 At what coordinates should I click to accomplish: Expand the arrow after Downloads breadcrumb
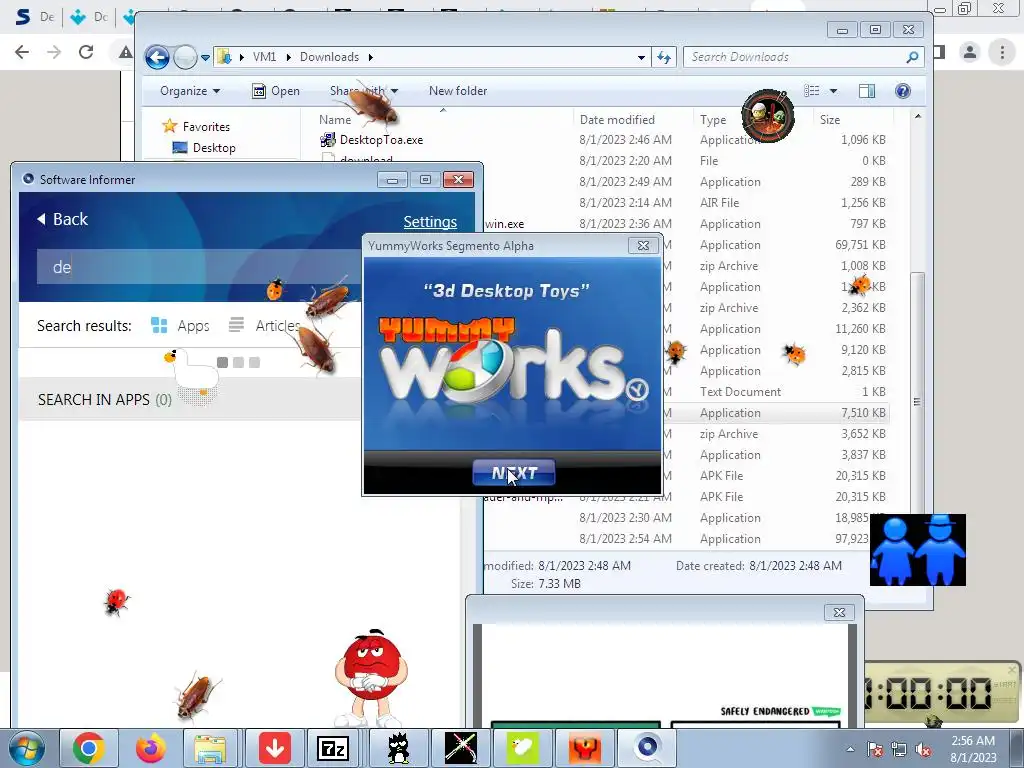[x=370, y=57]
